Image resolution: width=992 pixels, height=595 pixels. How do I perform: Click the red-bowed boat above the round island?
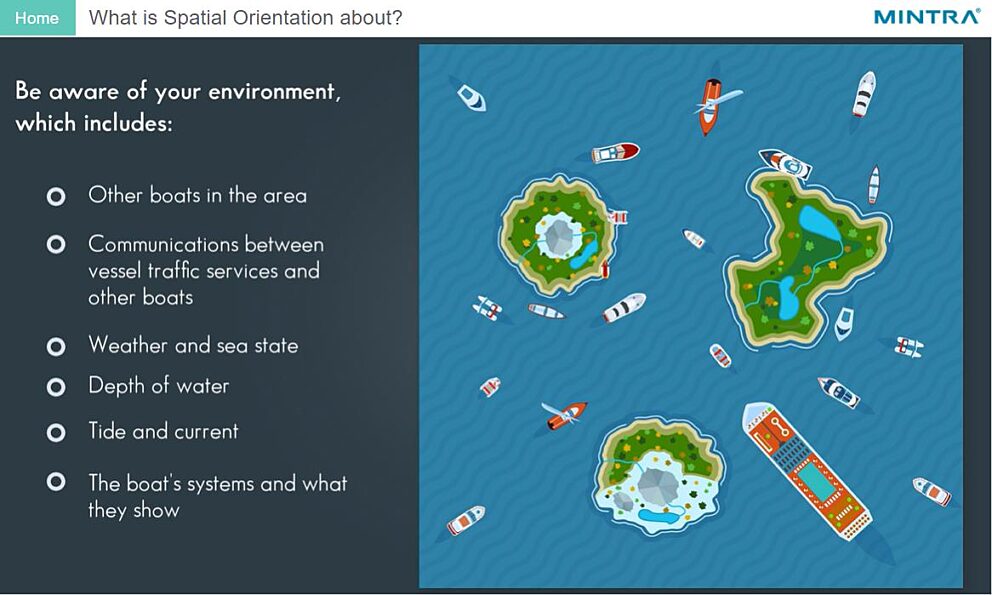pyautogui.click(x=615, y=153)
